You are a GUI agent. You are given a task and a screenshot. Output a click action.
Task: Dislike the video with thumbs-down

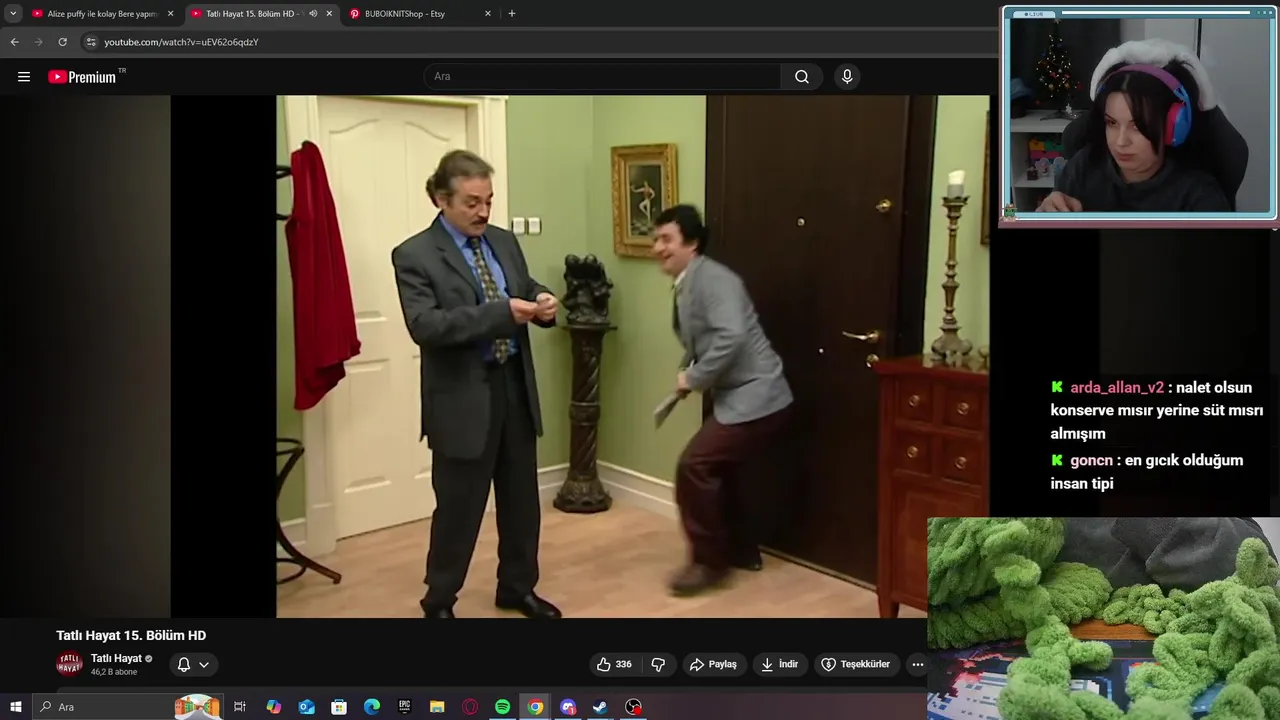658,664
